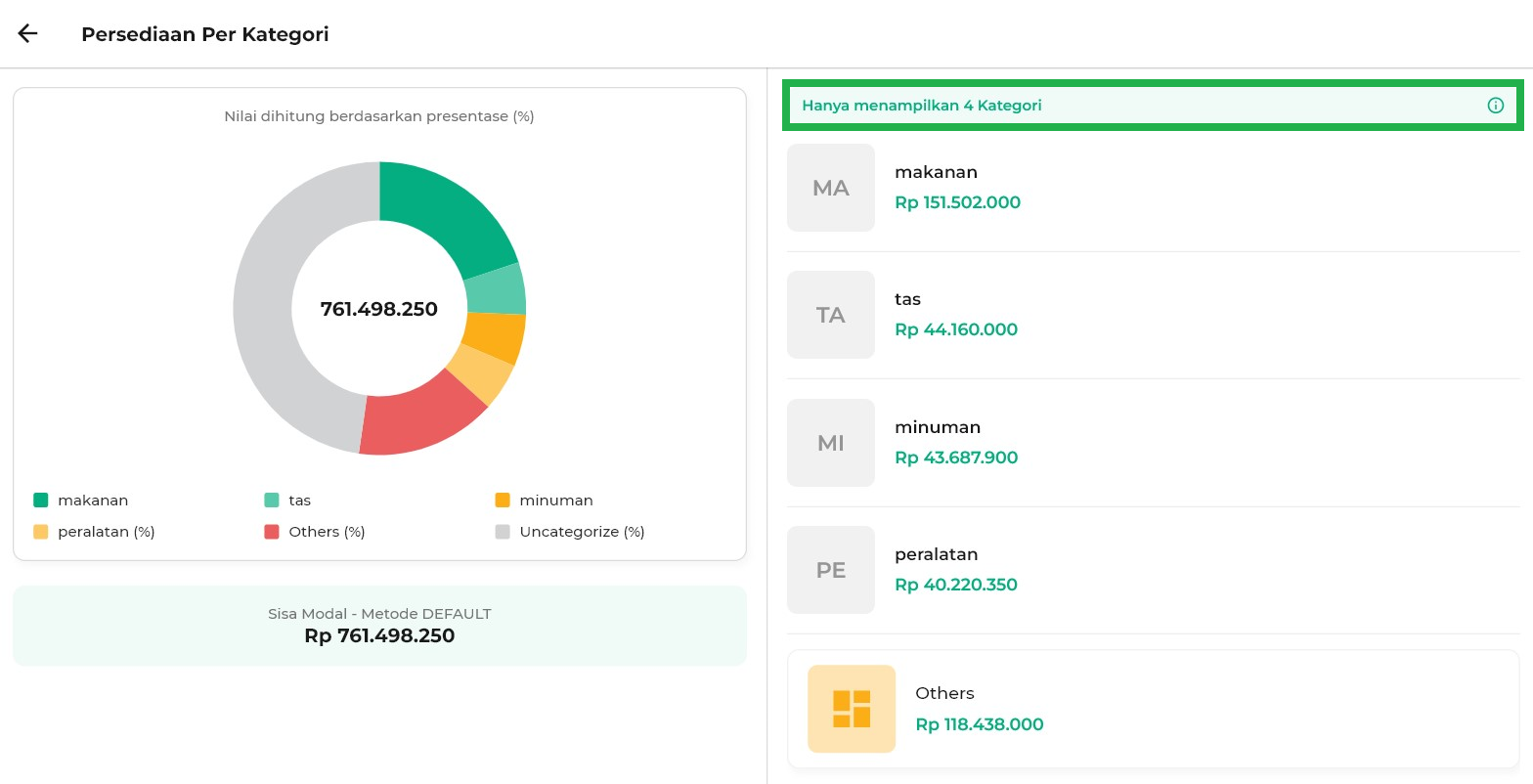Click the Sisa Modal summary card
The height and width of the screenshot is (784, 1533).
pyautogui.click(x=379, y=626)
